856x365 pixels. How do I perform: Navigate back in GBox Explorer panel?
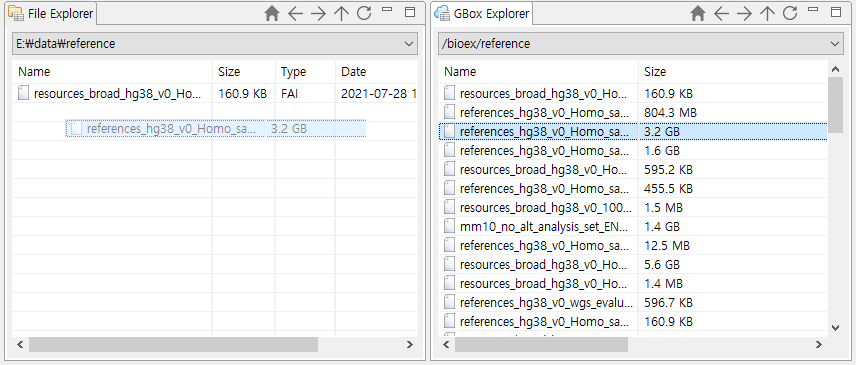click(721, 14)
